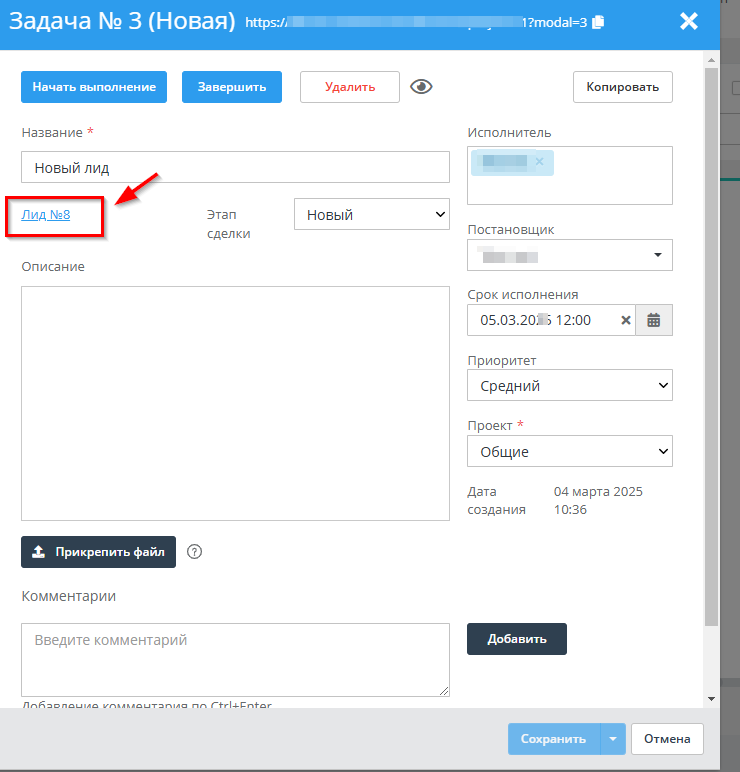Open the Приоритет dropdown
740x772 pixels.
(x=569, y=386)
